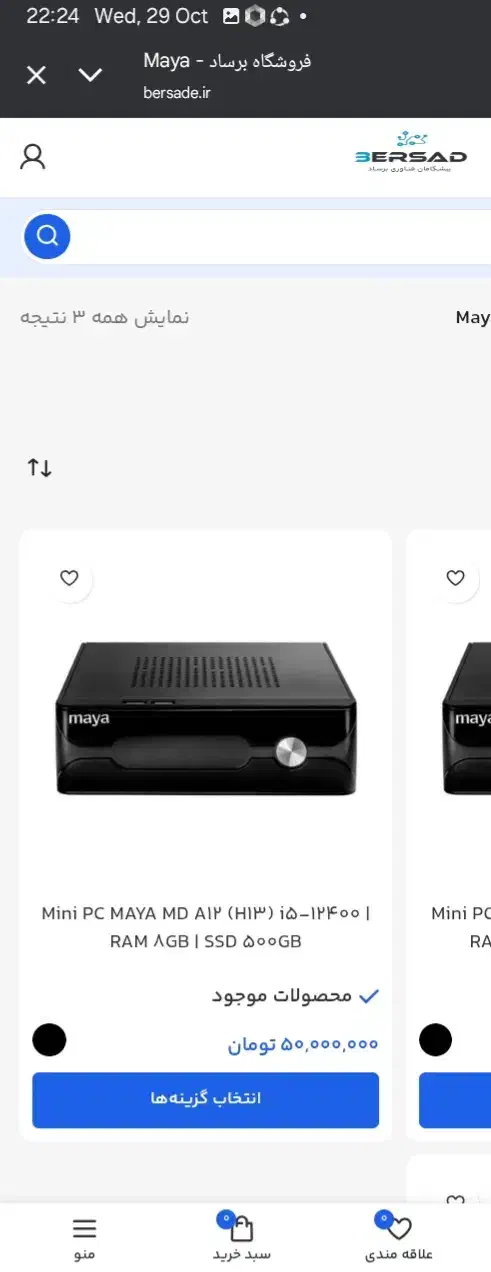Add first Mini PC to wishlist heart
The width and height of the screenshot is (491, 1272).
(x=69, y=577)
